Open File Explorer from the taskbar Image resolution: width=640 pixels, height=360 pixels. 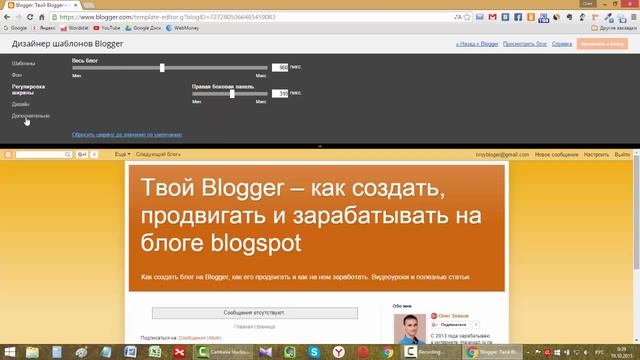pos(32,352)
